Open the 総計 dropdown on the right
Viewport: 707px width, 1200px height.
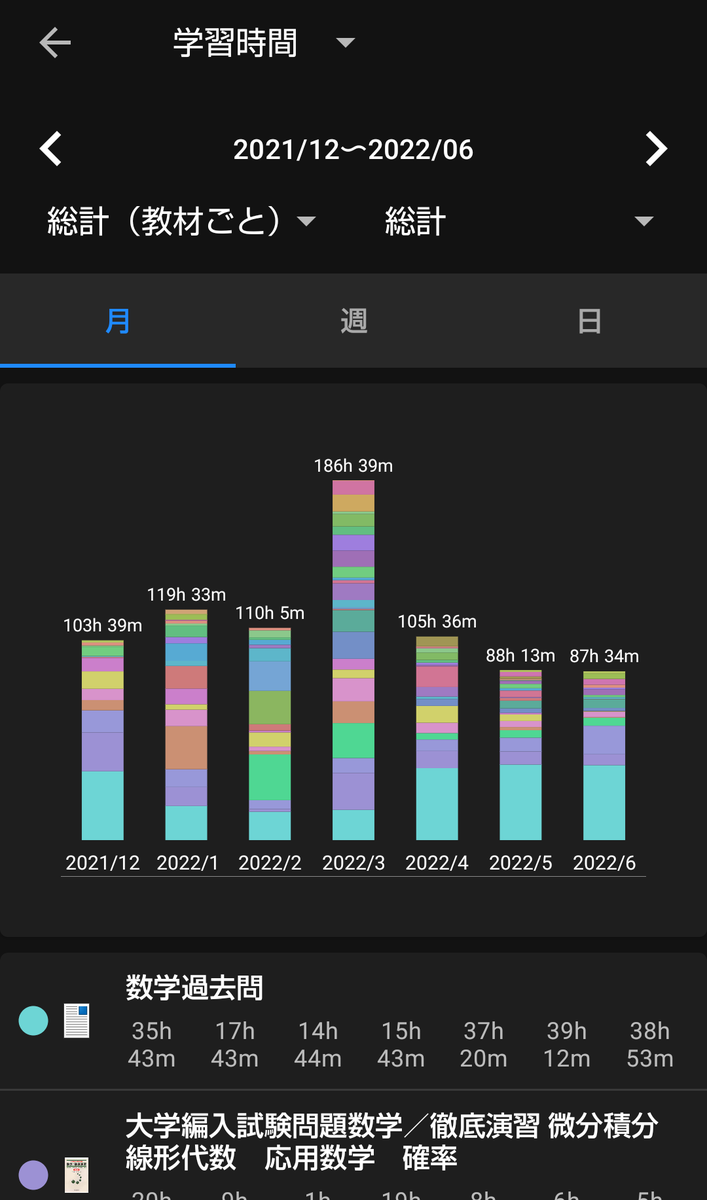click(x=519, y=221)
